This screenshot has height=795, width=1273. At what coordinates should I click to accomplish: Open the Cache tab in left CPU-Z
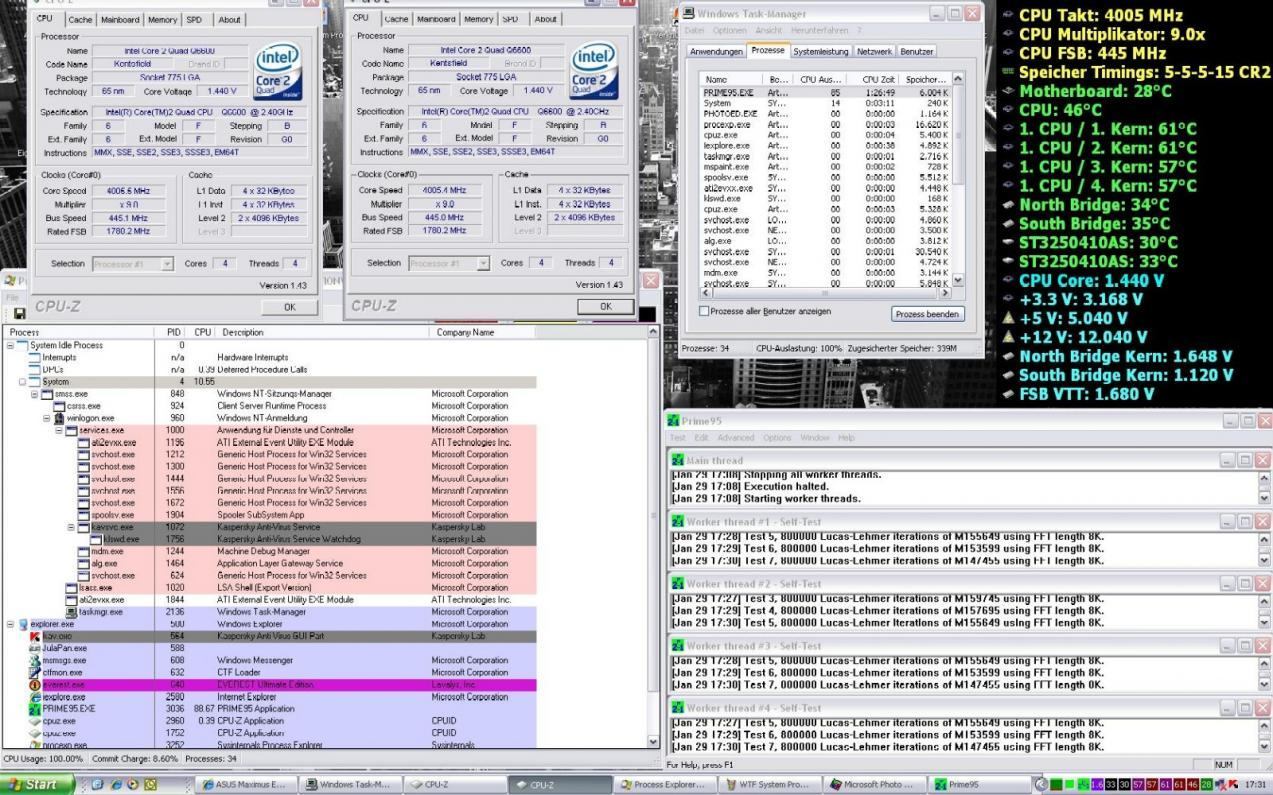(79, 19)
